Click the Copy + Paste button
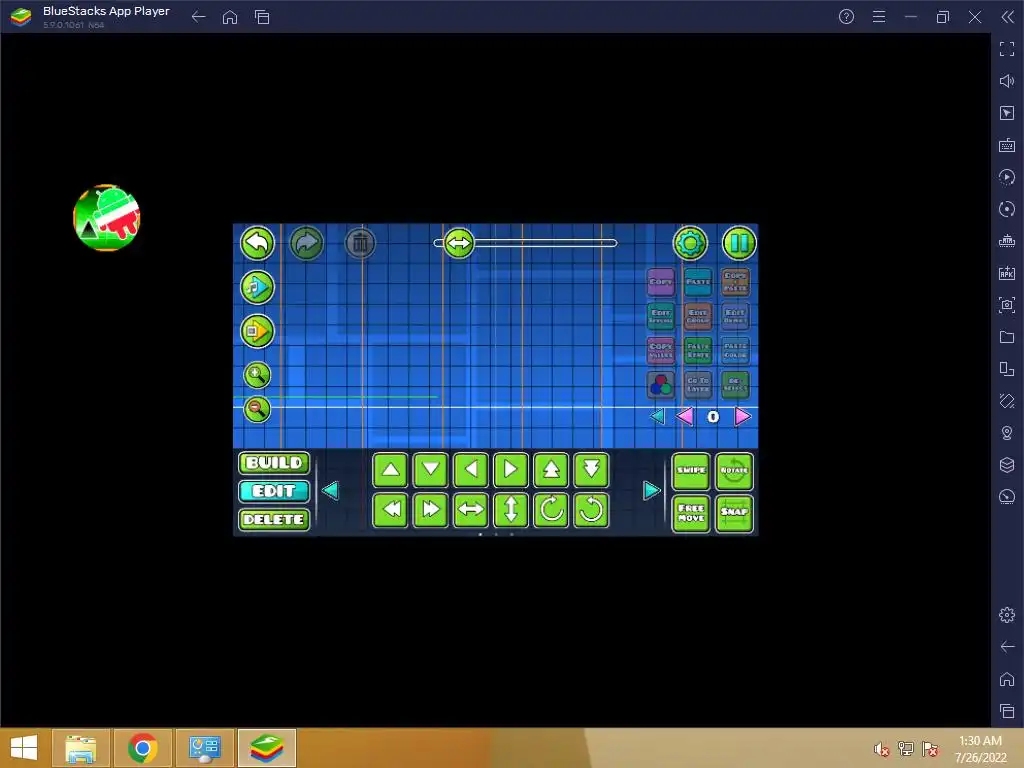This screenshot has width=1024, height=768. coord(735,282)
